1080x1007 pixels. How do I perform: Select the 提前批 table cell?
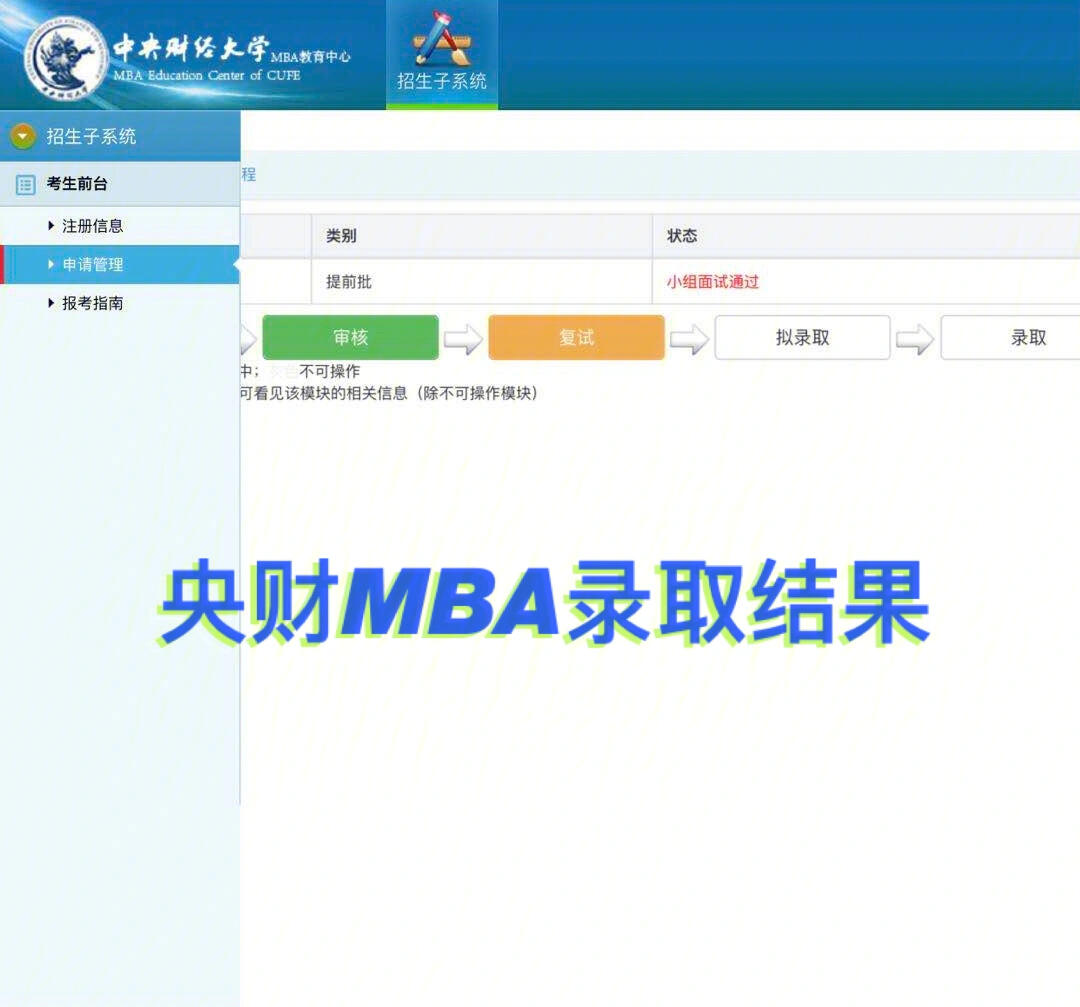click(x=481, y=282)
